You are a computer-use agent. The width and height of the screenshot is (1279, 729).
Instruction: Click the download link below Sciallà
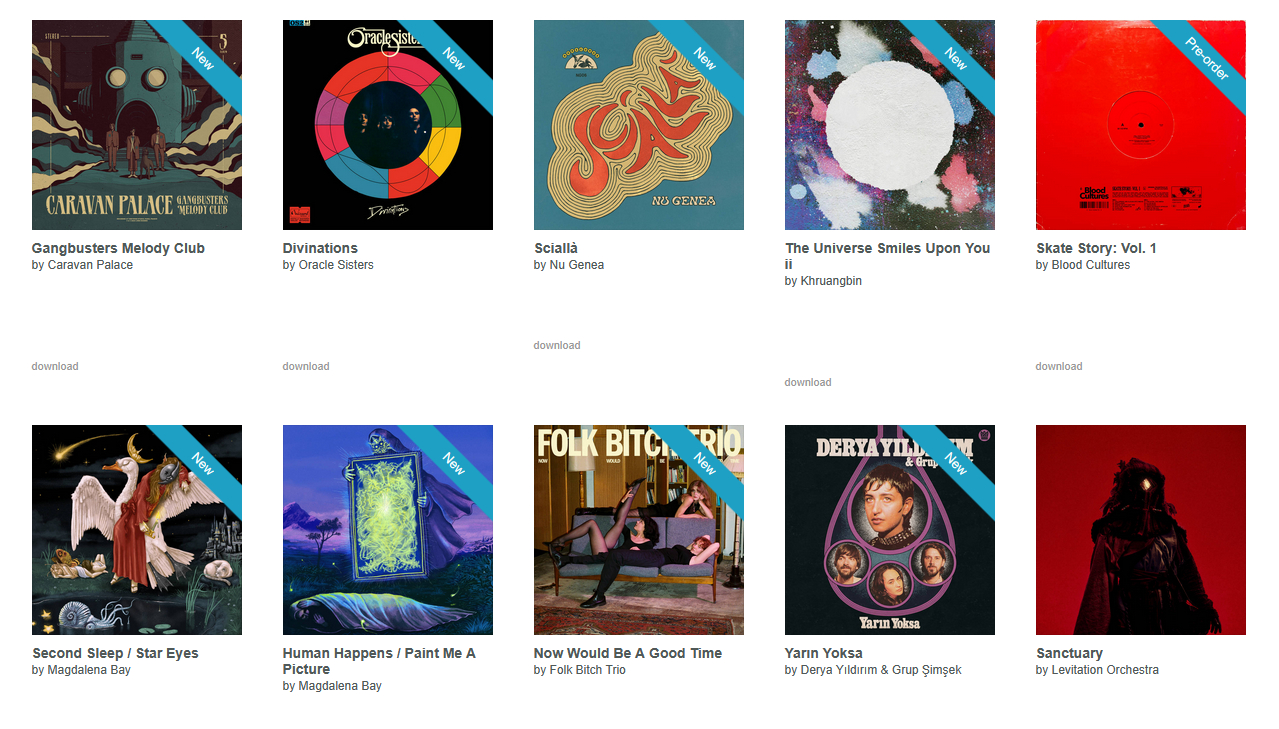pos(557,345)
